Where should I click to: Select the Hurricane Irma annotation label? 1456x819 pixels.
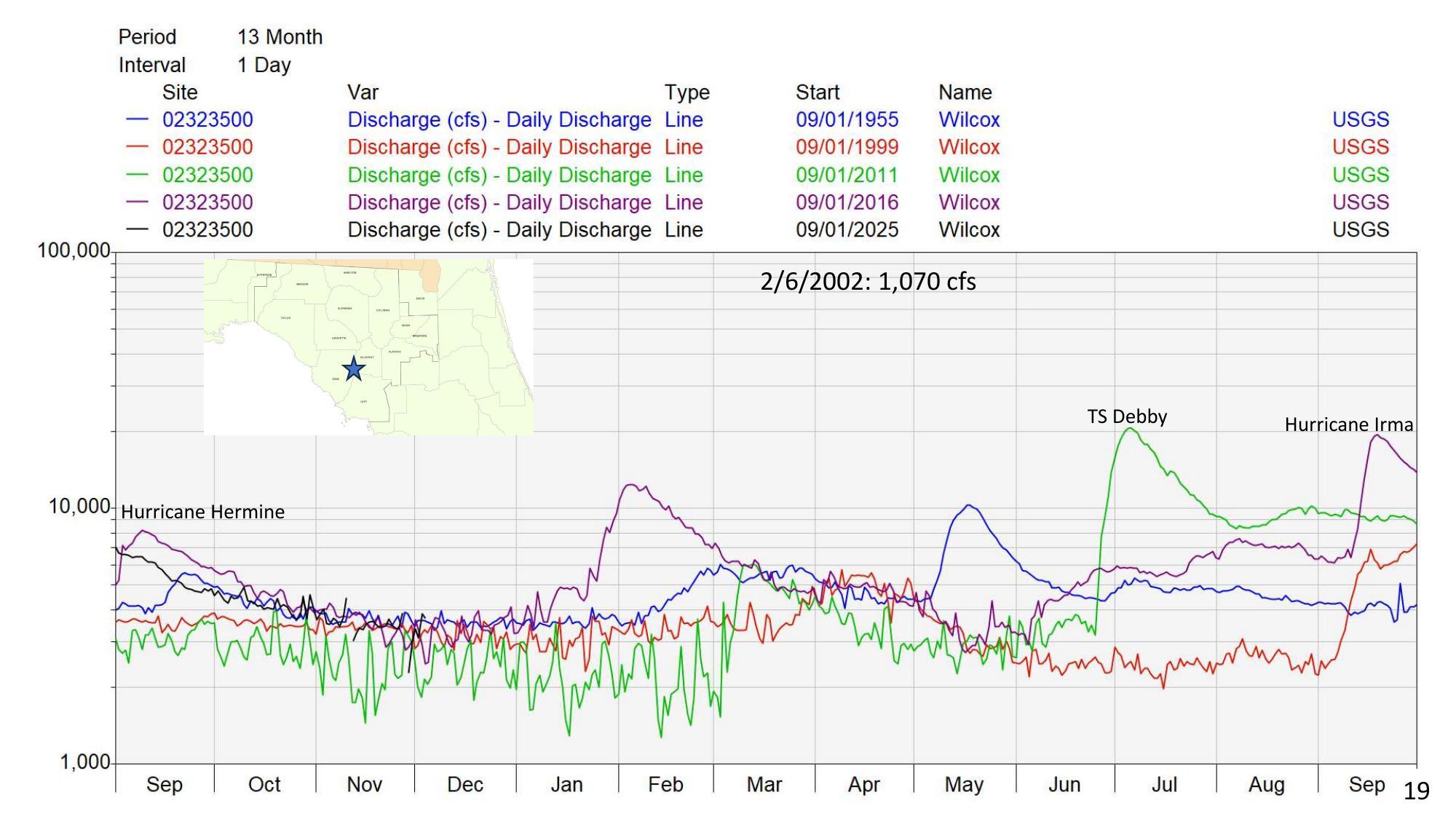pos(1348,424)
